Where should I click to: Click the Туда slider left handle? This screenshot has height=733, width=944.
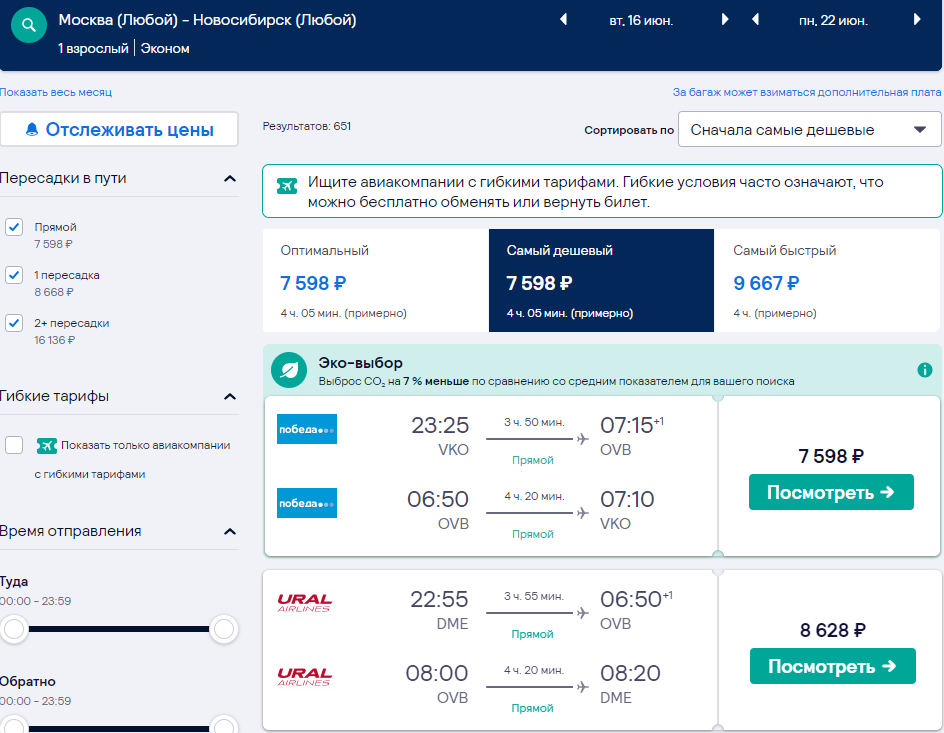[x=14, y=629]
